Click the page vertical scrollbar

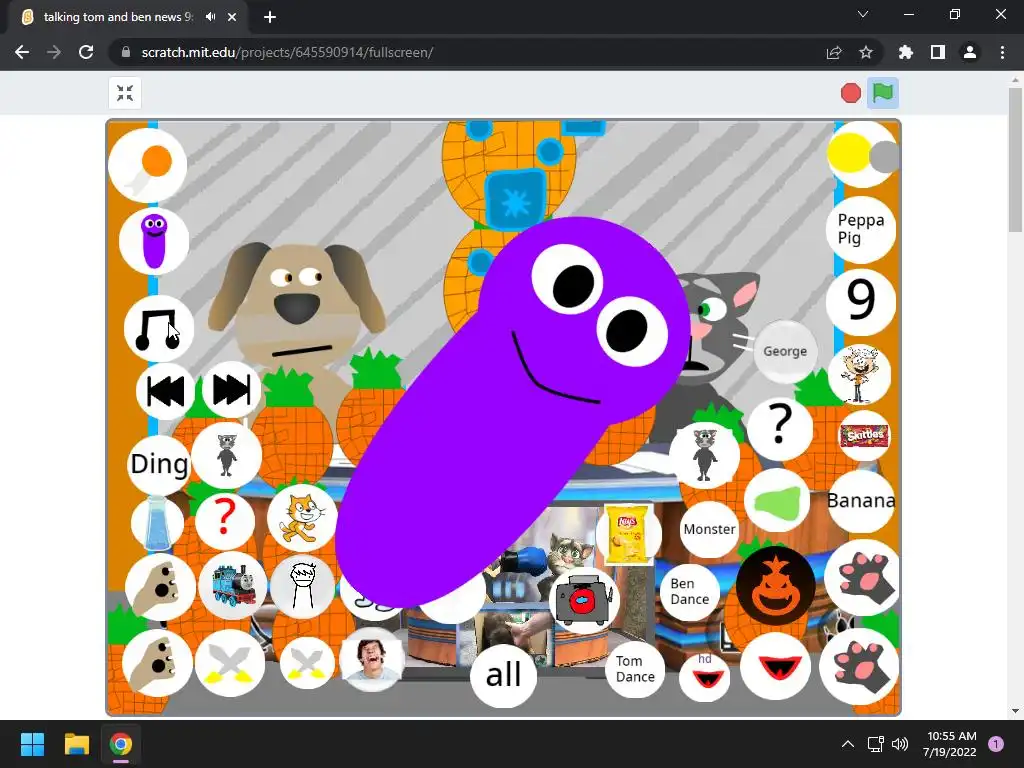tap(1015, 160)
